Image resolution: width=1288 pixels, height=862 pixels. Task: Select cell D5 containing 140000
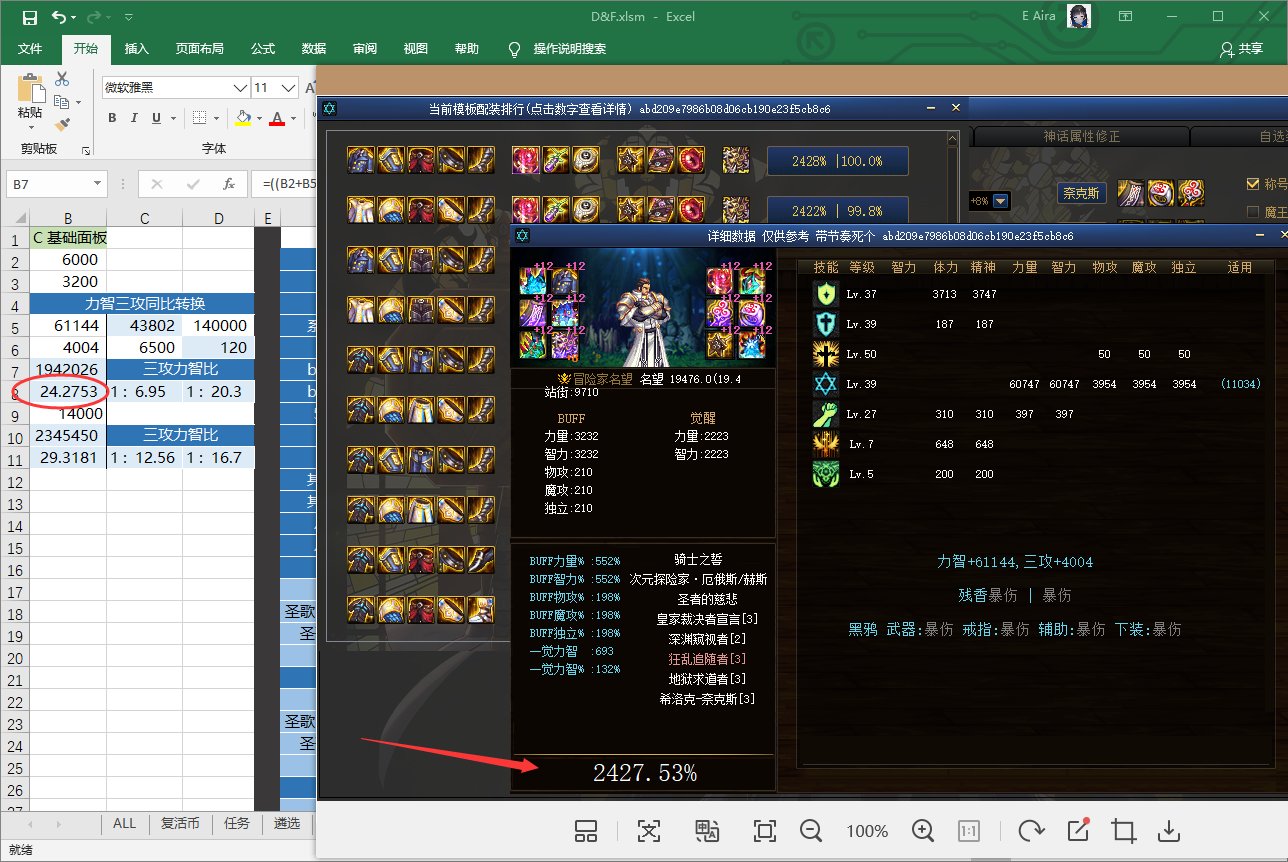(217, 325)
